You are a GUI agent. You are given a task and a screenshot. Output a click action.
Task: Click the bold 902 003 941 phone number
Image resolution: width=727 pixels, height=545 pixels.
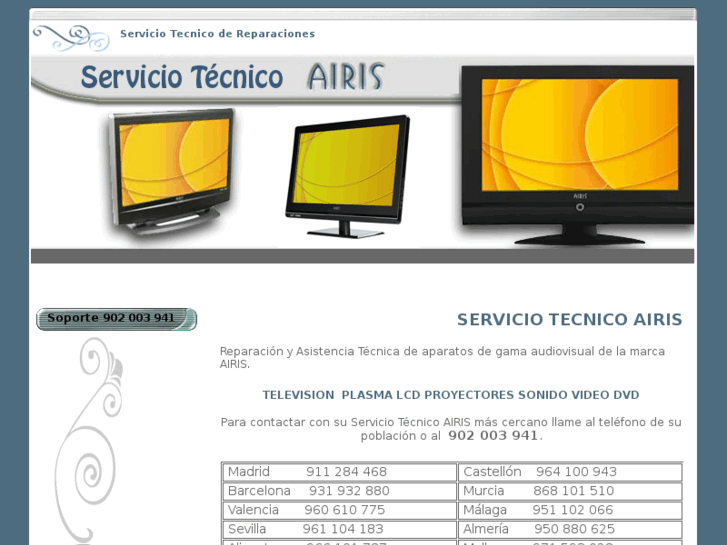click(493, 436)
